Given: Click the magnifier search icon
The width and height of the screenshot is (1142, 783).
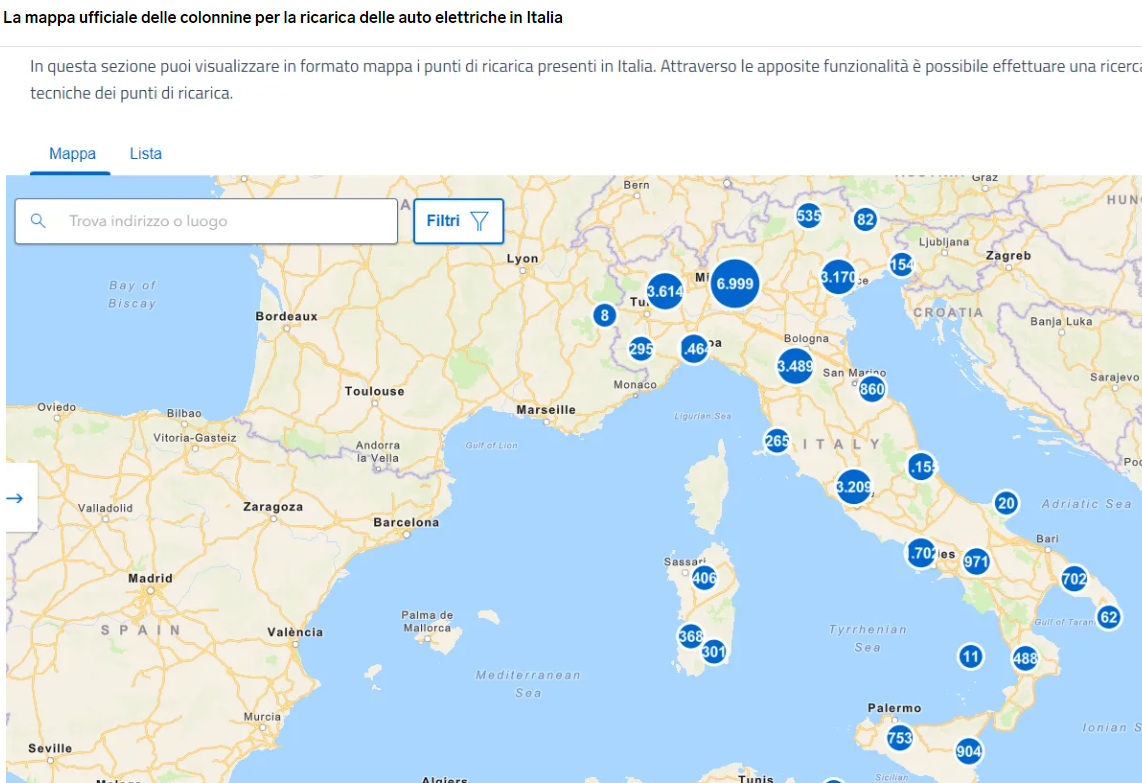Looking at the screenshot, I should tap(38, 221).
